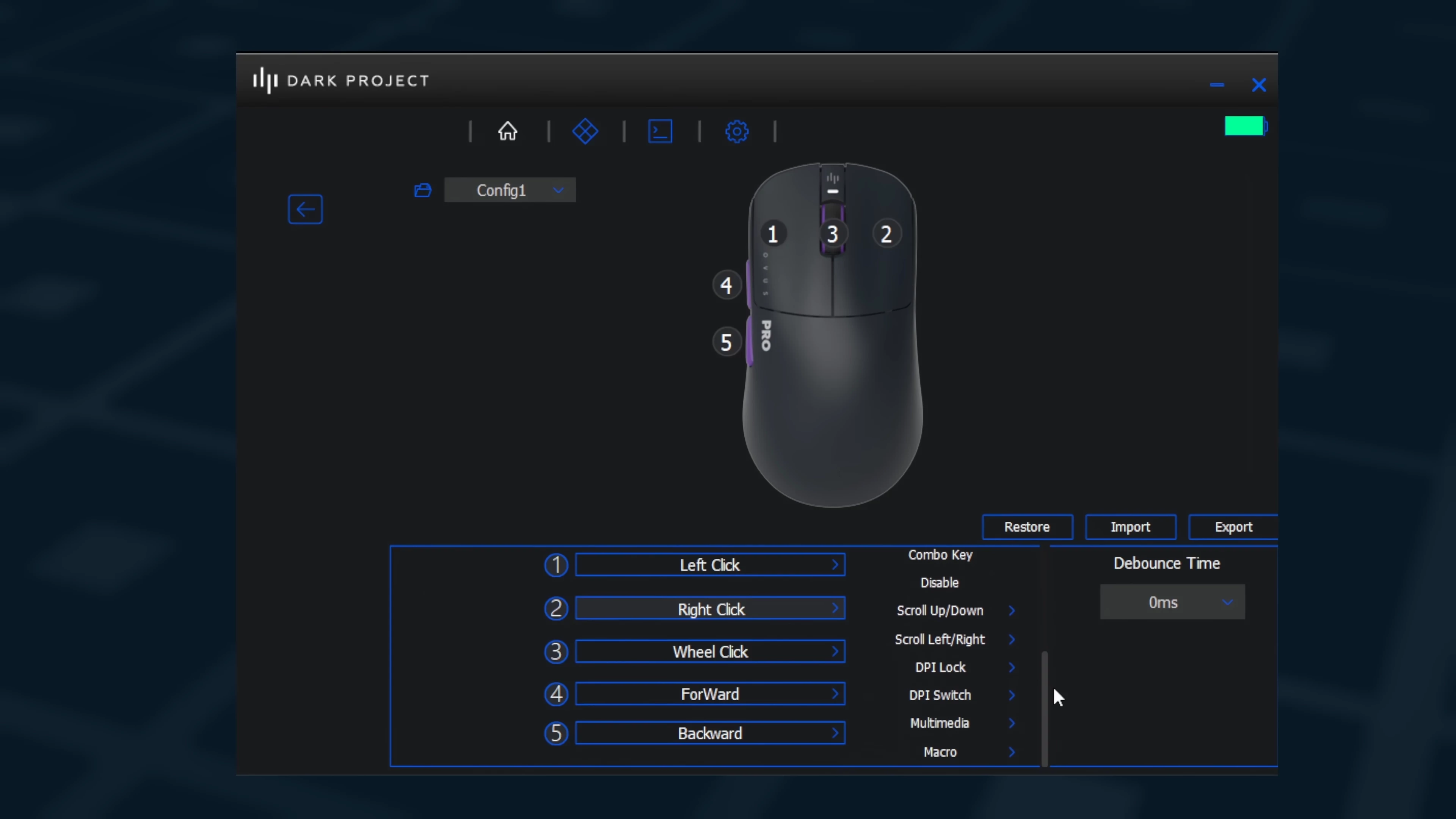Image resolution: width=1456 pixels, height=819 pixels.
Task: Choose DPI Switch from function list
Action: click(x=940, y=695)
